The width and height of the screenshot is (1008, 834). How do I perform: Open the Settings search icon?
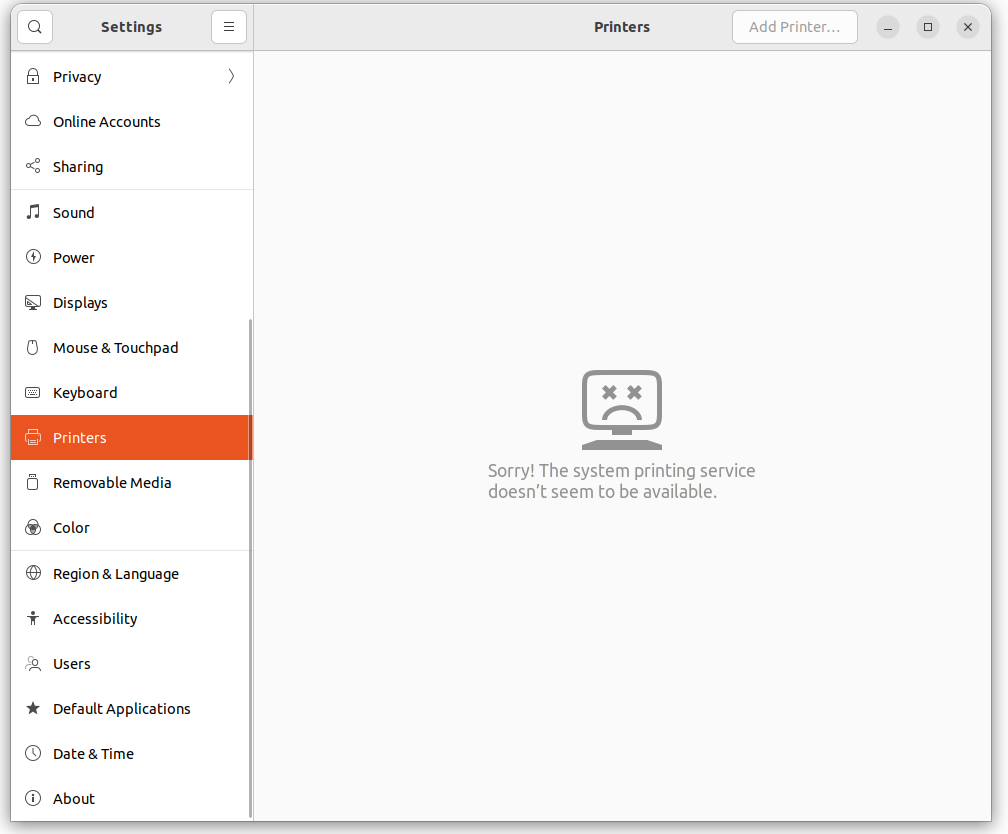(x=35, y=27)
